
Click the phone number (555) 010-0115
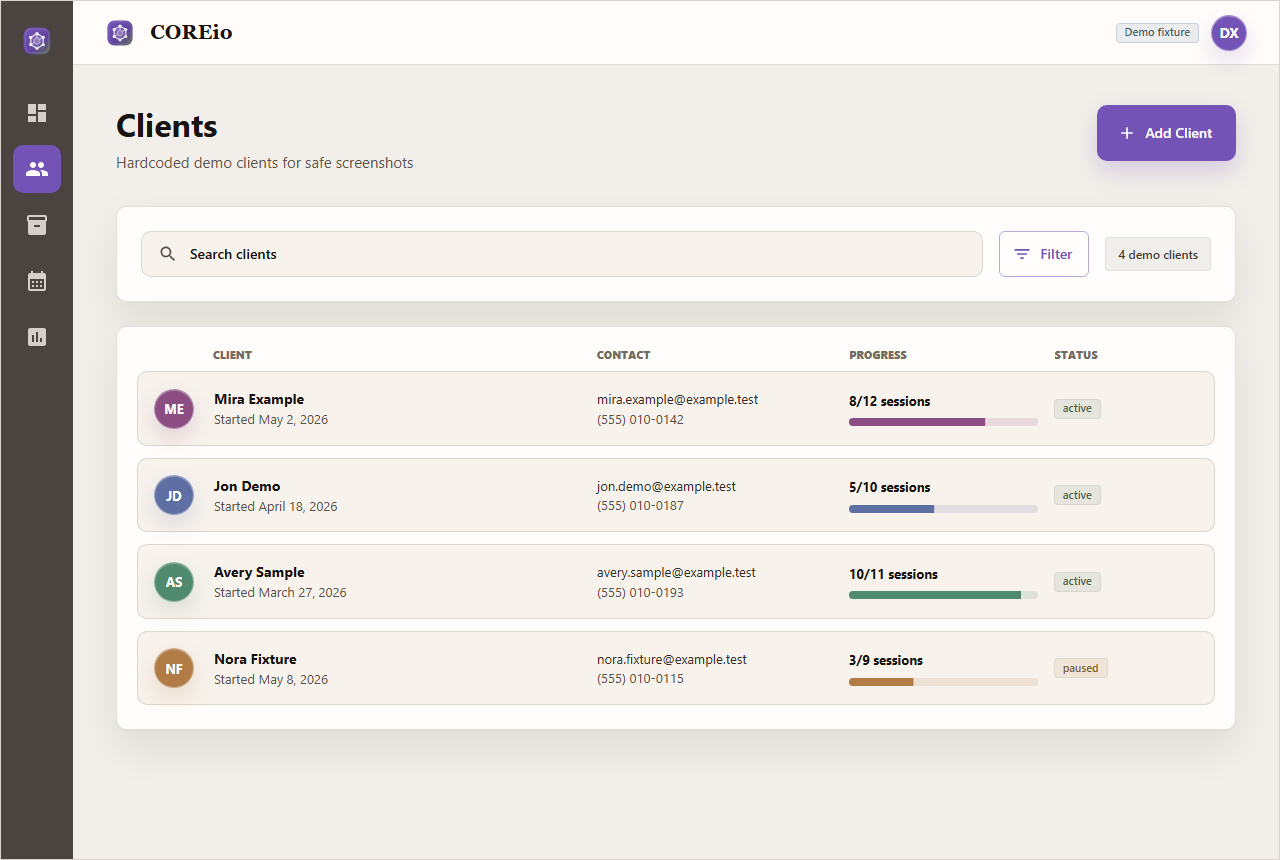(x=640, y=678)
